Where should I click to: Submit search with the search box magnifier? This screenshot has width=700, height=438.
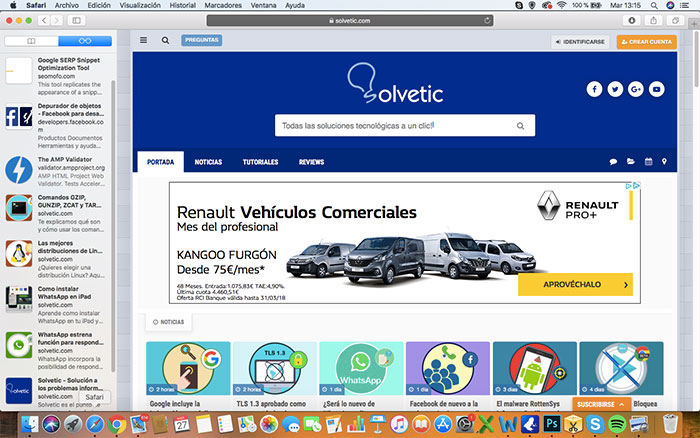click(x=520, y=126)
